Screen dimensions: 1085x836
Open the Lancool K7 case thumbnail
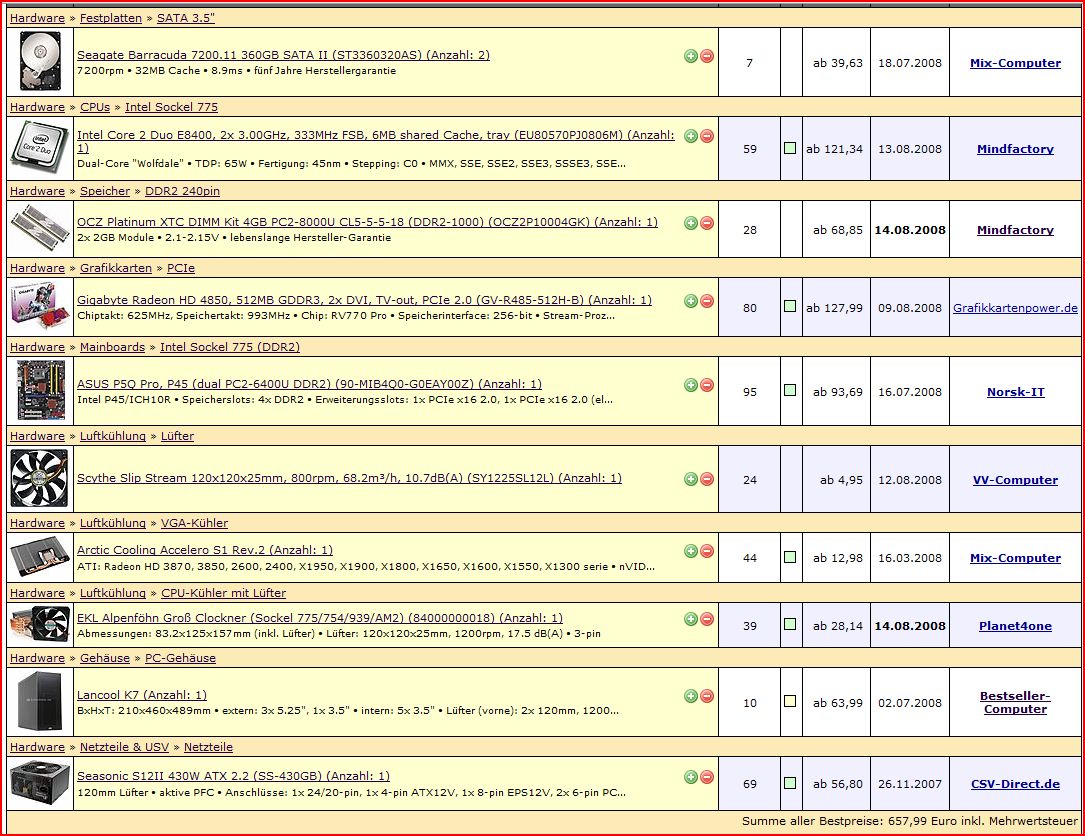pos(40,702)
